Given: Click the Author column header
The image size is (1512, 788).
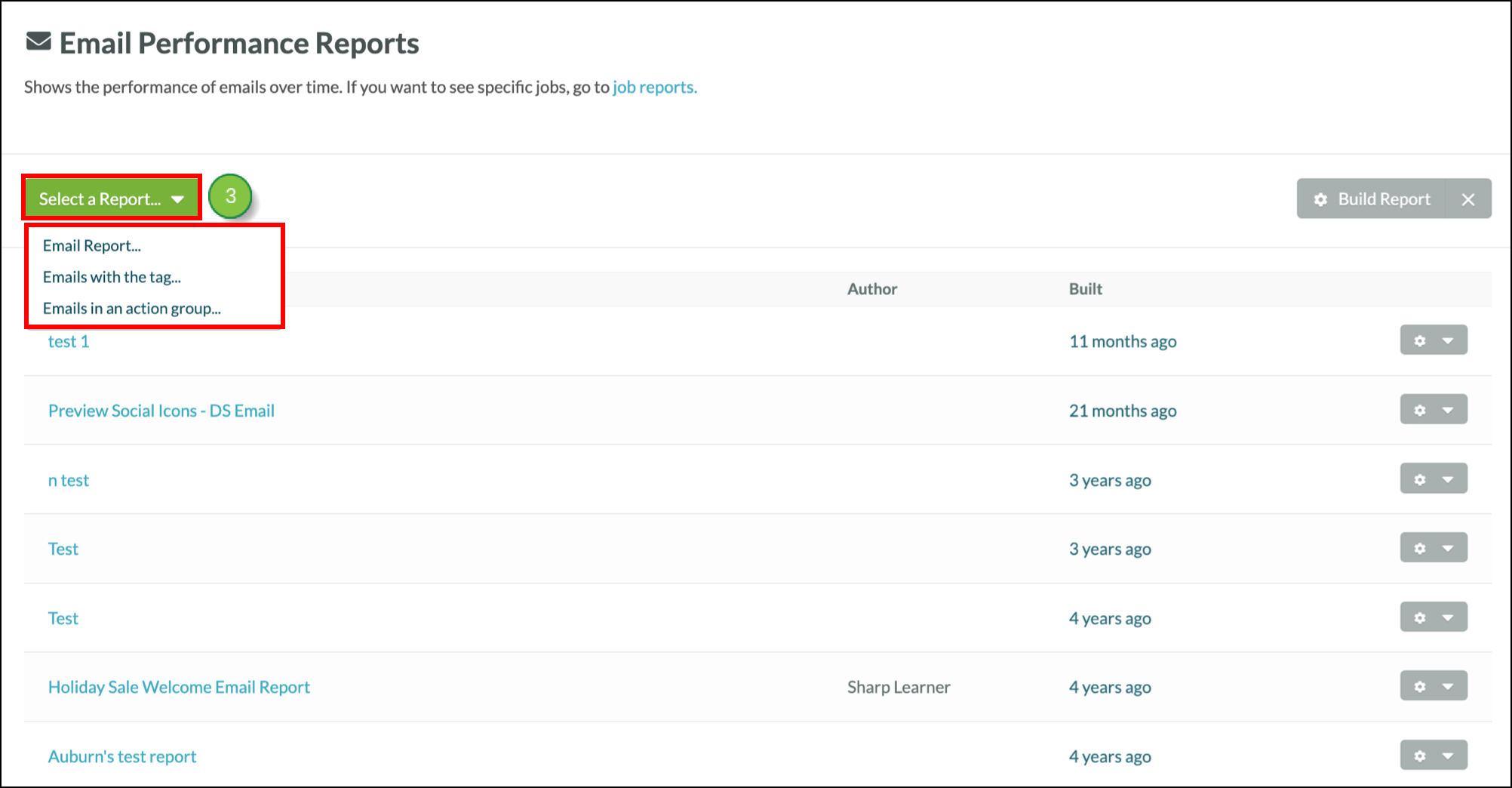Looking at the screenshot, I should (x=871, y=289).
